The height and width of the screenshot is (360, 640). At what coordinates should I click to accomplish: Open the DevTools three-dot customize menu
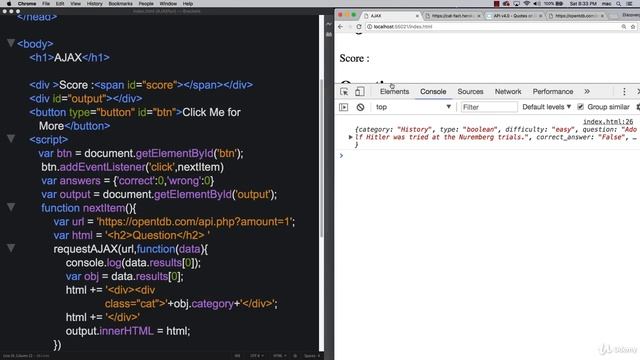pyautogui.click(x=624, y=91)
